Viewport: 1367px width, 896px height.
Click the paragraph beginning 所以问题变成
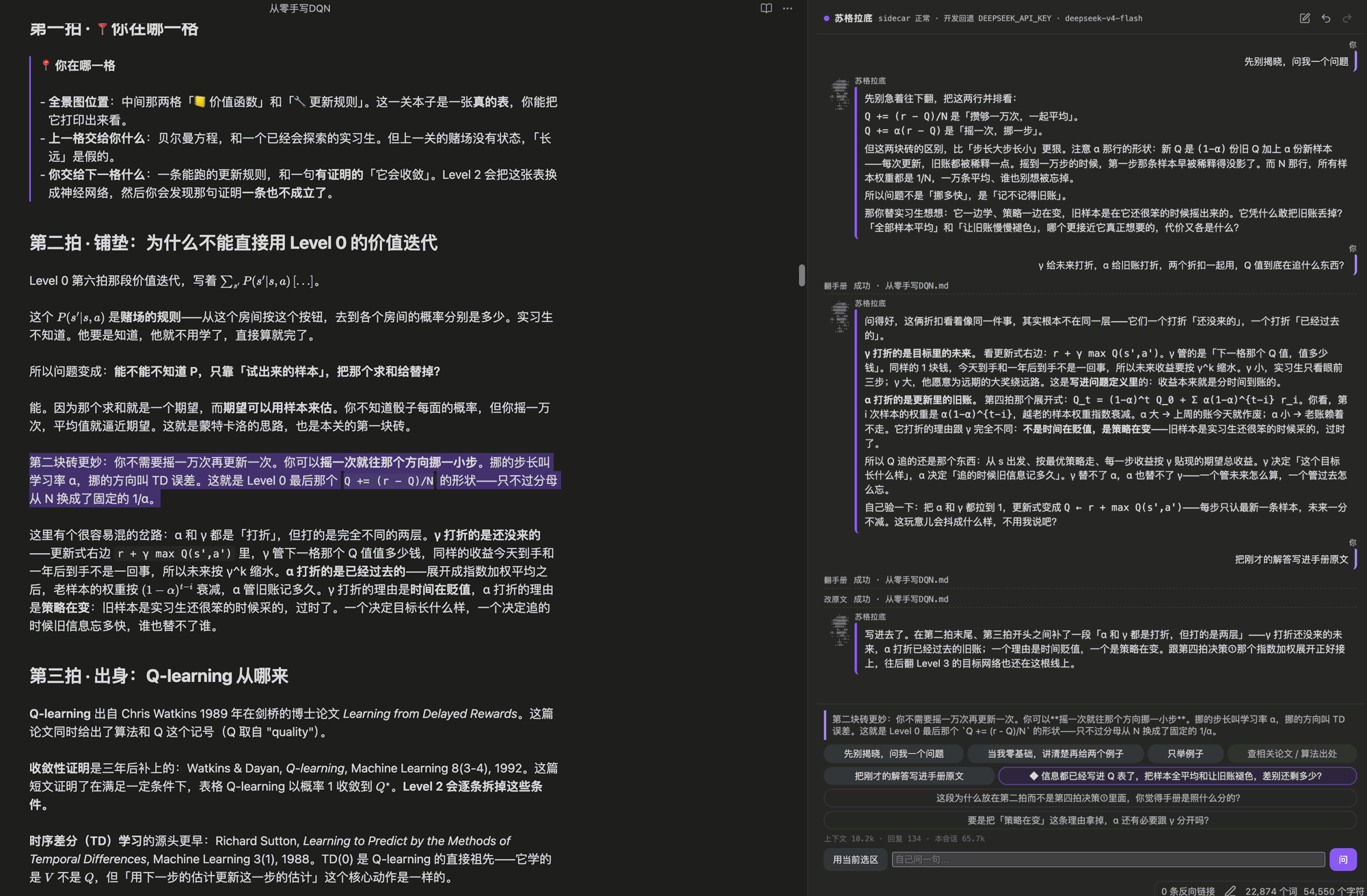pos(234,371)
